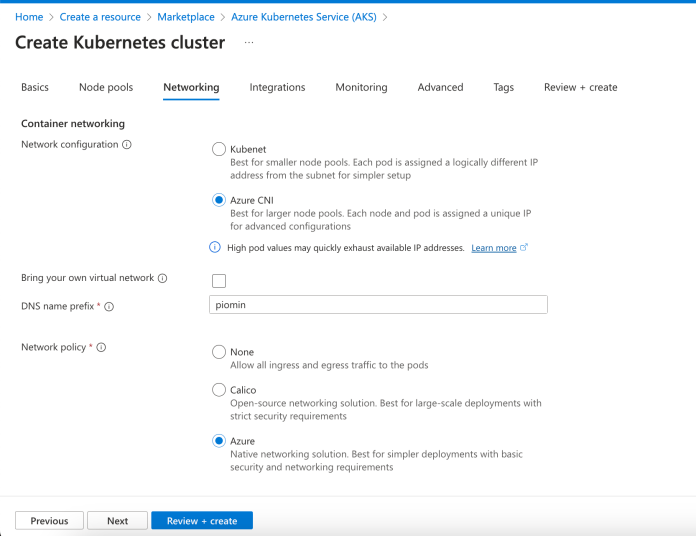696x536 pixels.
Task: Go to the Monitoring tab
Action: 361,87
